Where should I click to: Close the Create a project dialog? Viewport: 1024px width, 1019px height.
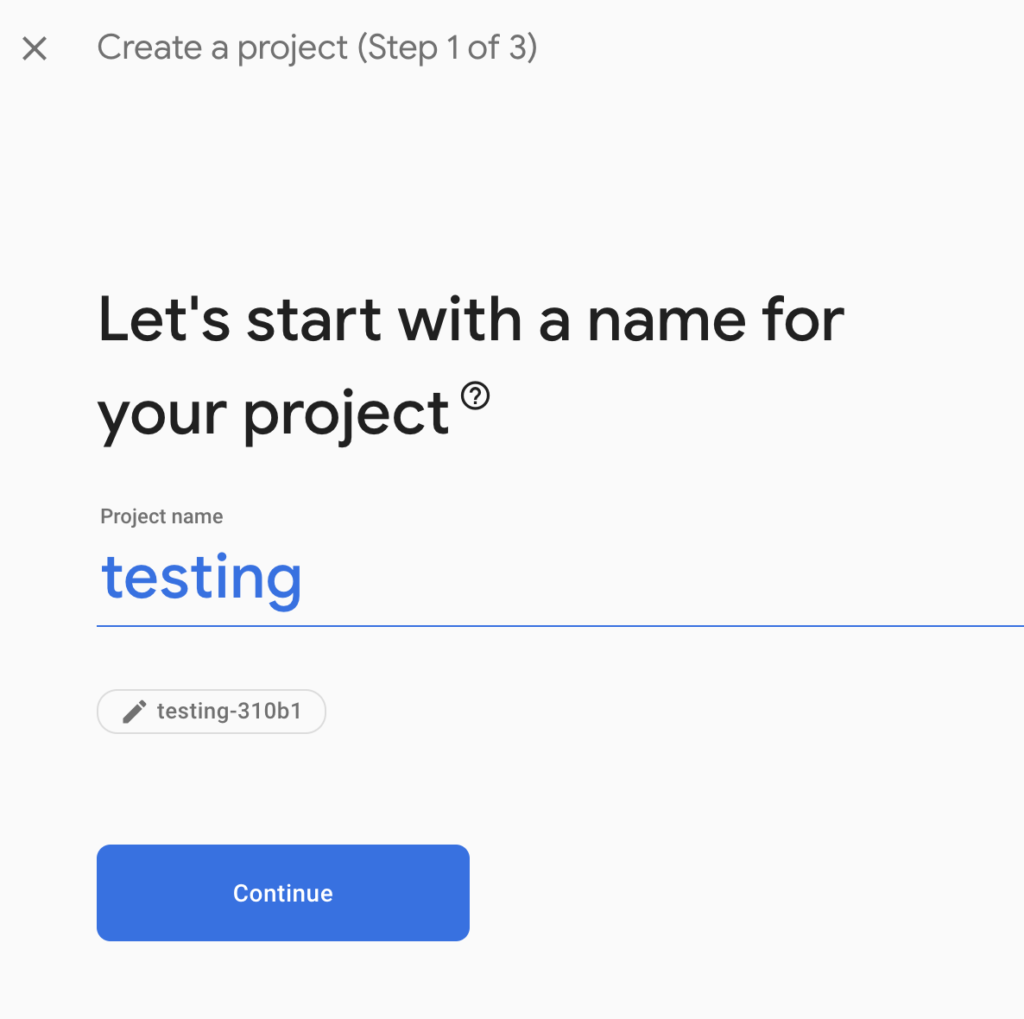[x=35, y=48]
